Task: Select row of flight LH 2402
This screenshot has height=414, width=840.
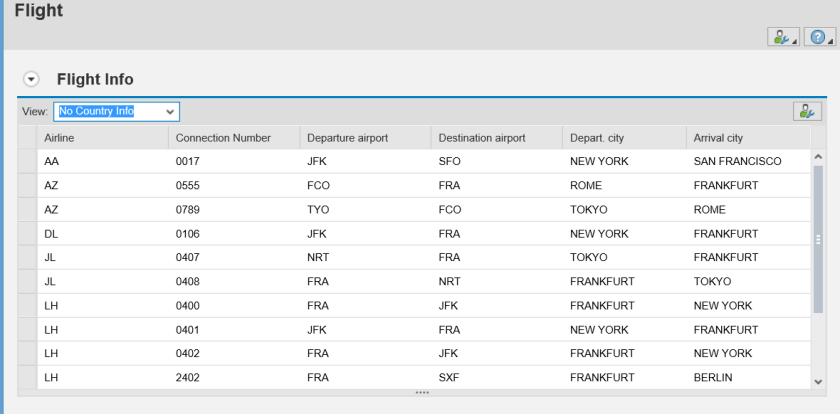Action: coord(27,377)
